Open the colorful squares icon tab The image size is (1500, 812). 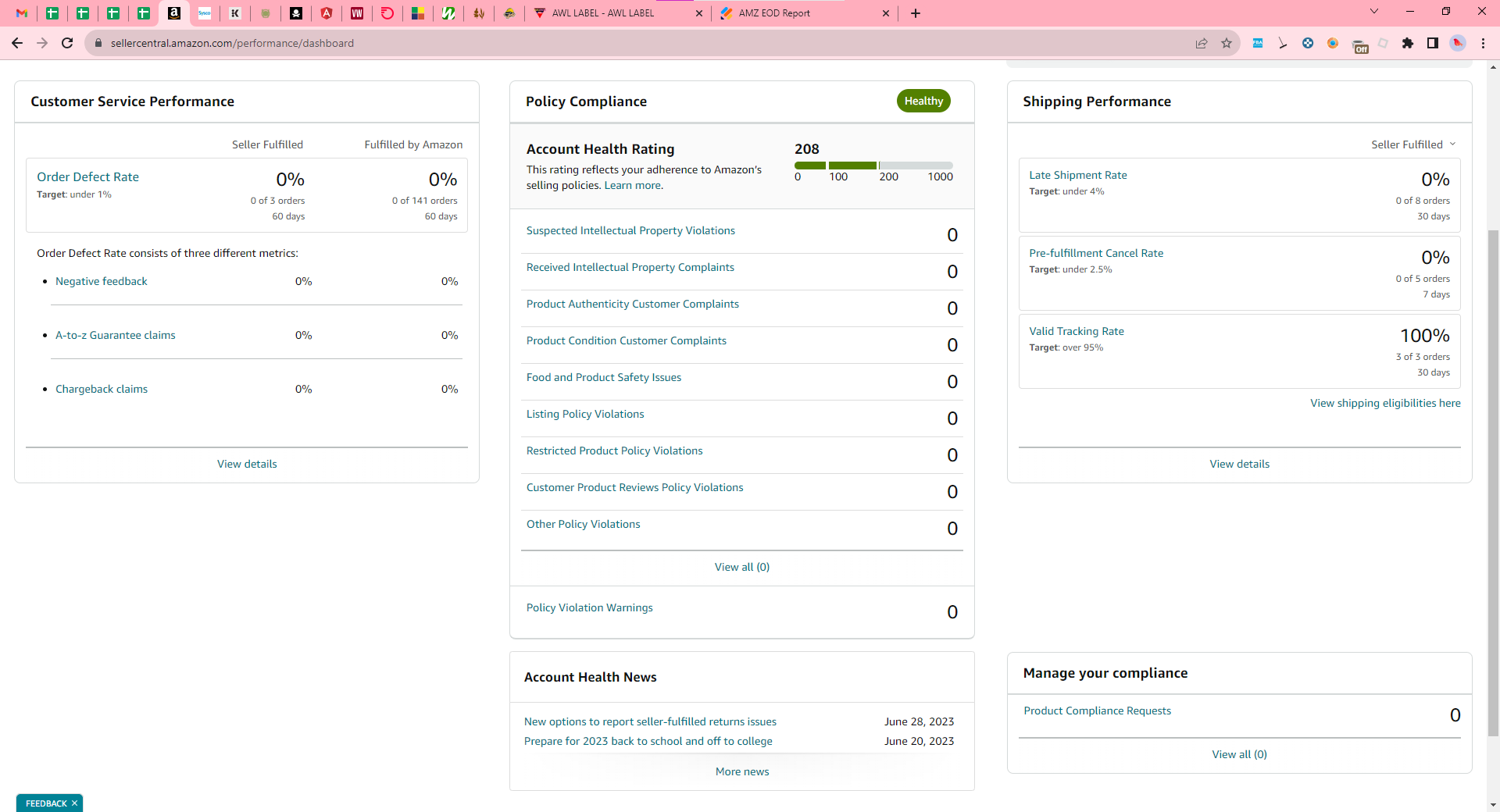[x=418, y=13]
